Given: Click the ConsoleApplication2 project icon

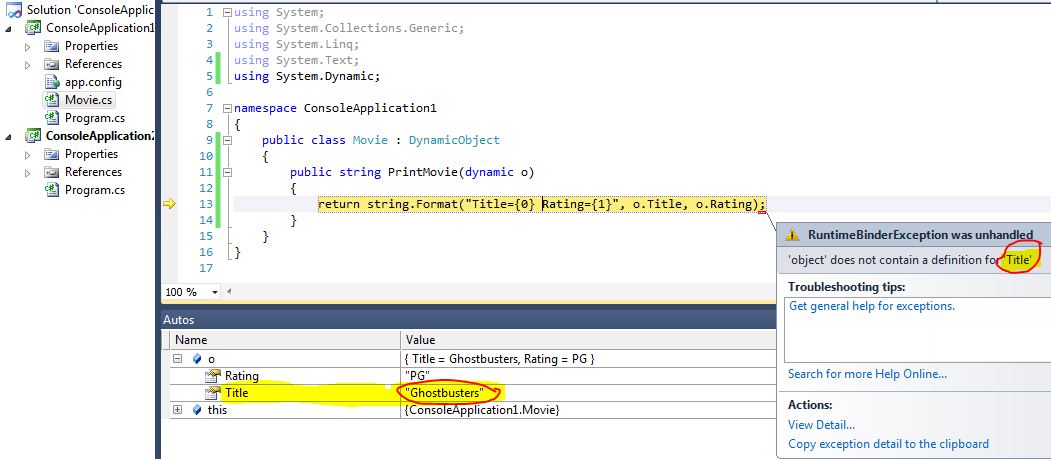Looking at the screenshot, I should (34, 136).
